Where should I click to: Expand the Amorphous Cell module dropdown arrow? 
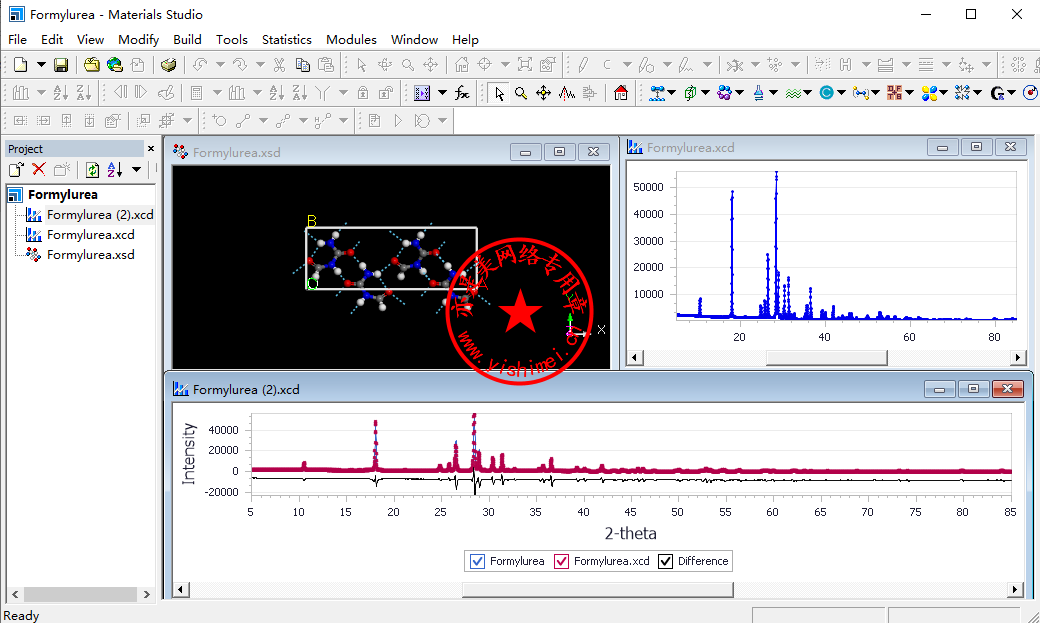[x=706, y=93]
